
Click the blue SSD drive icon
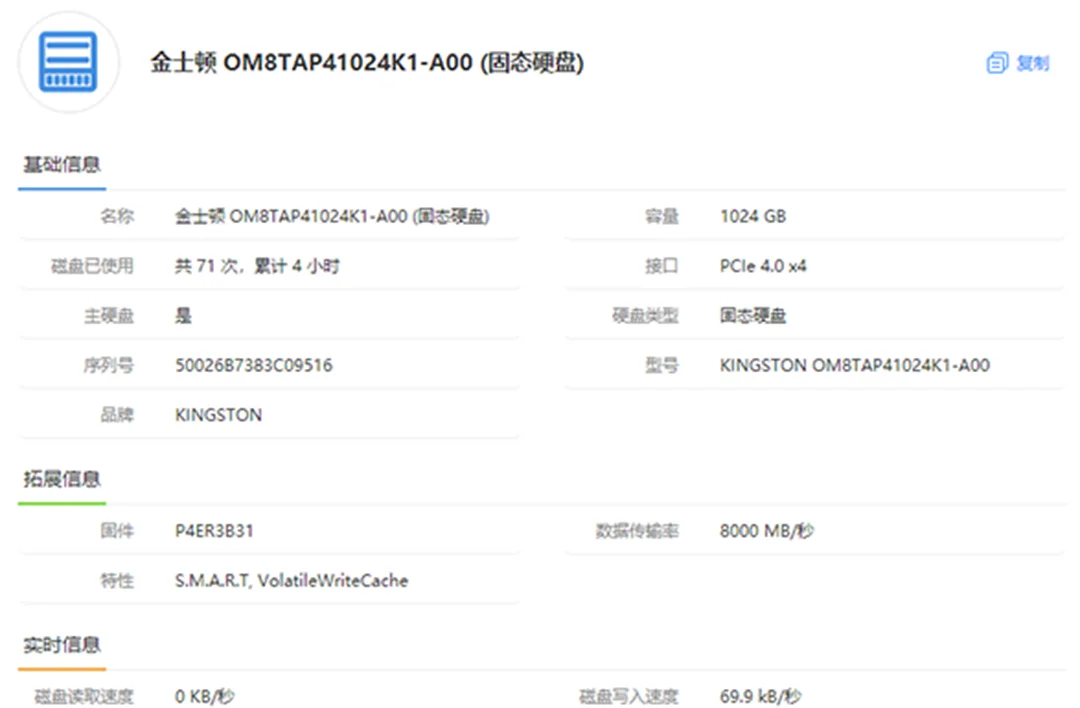68,62
